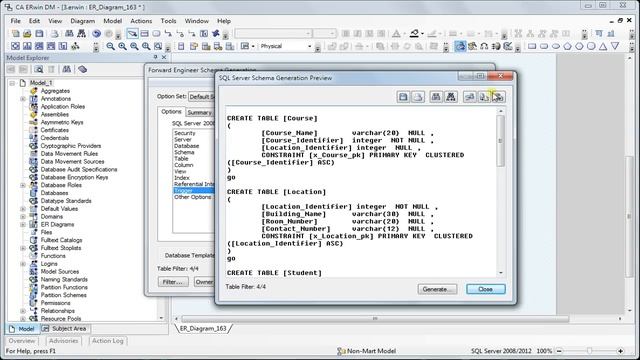This screenshot has height=360, width=640.
Task: Select the Naming Standards tree item
Action: tap(64, 280)
